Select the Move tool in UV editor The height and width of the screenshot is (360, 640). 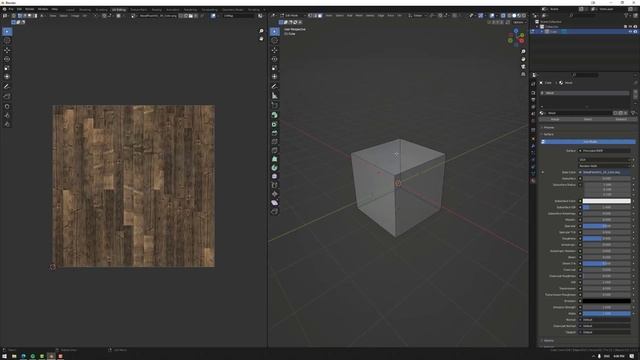(x=7, y=50)
